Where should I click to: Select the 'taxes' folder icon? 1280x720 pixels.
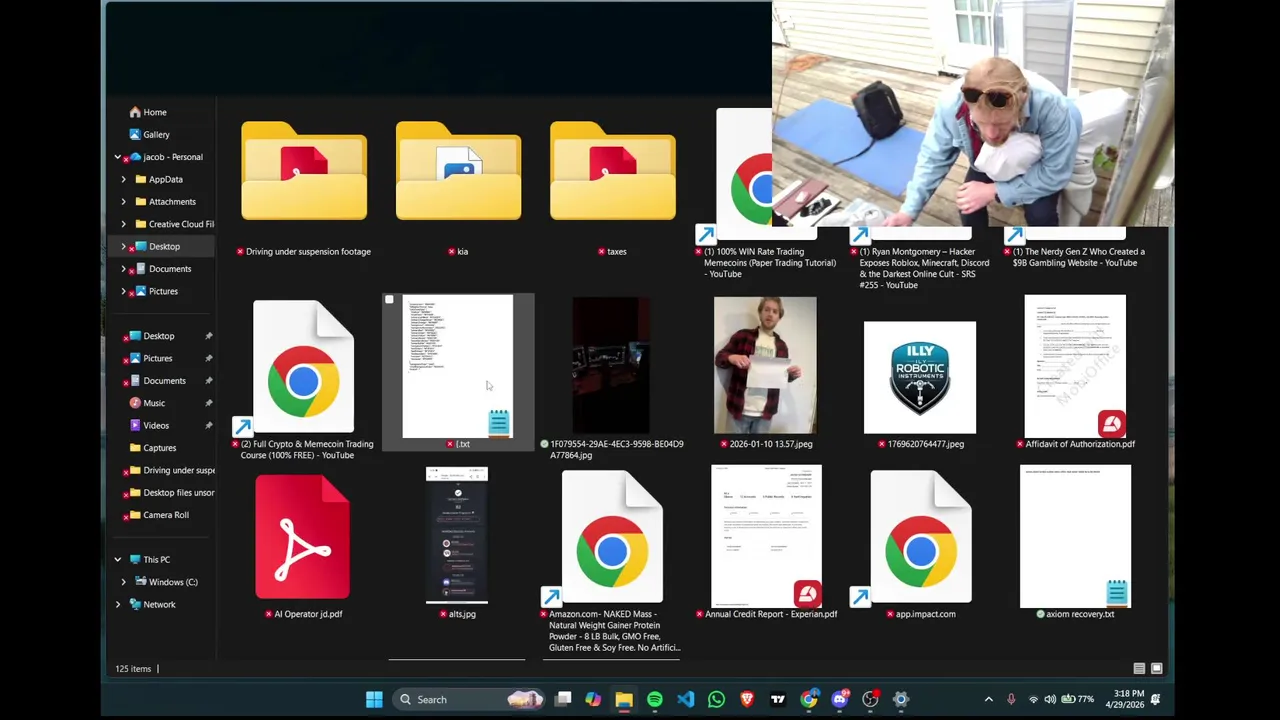(612, 172)
